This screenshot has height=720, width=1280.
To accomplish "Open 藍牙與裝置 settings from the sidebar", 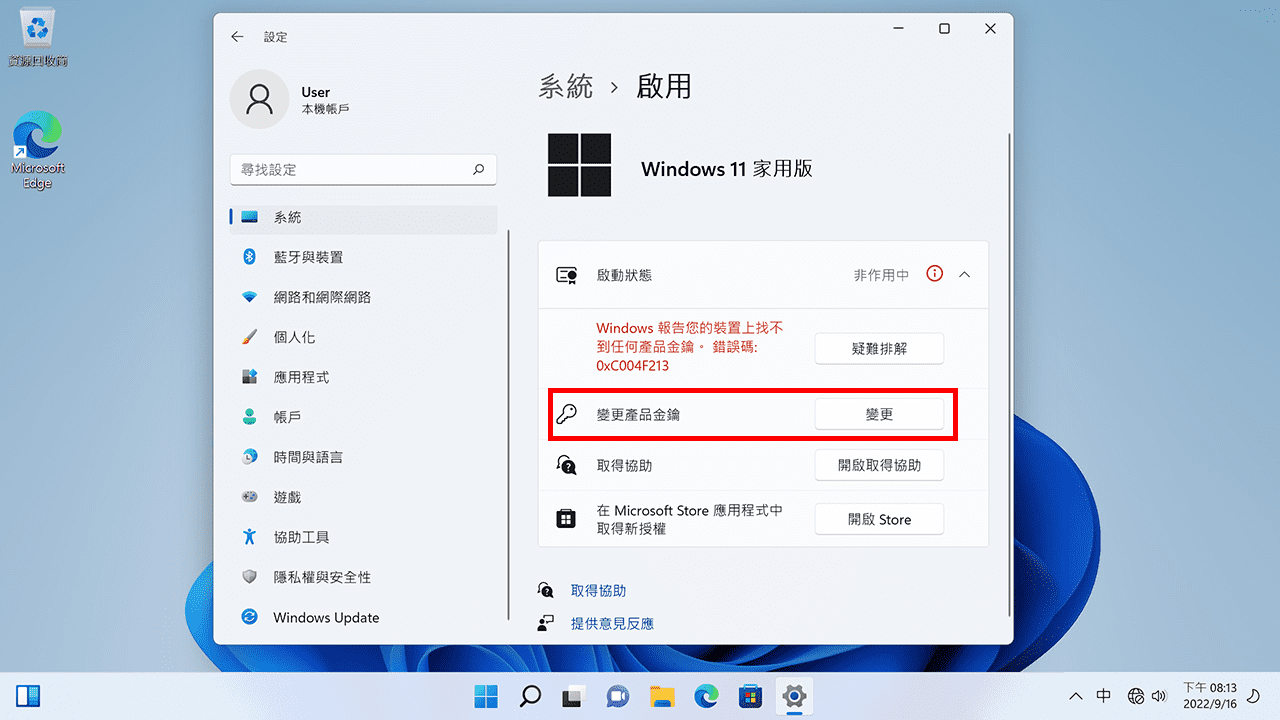I will [305, 257].
